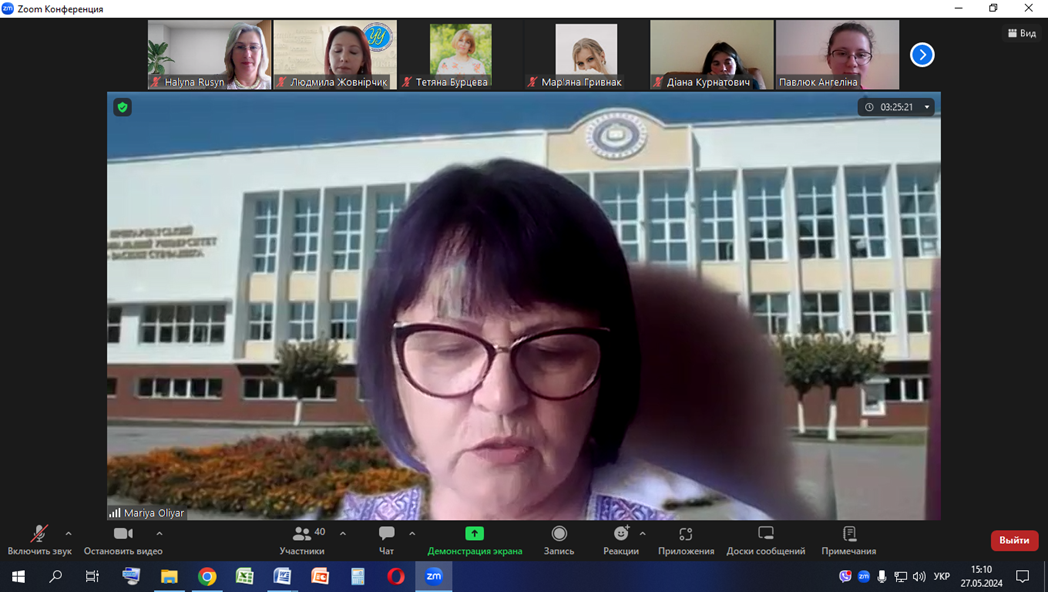Click the green encryption shield icon
1048x592 pixels.
(x=123, y=107)
